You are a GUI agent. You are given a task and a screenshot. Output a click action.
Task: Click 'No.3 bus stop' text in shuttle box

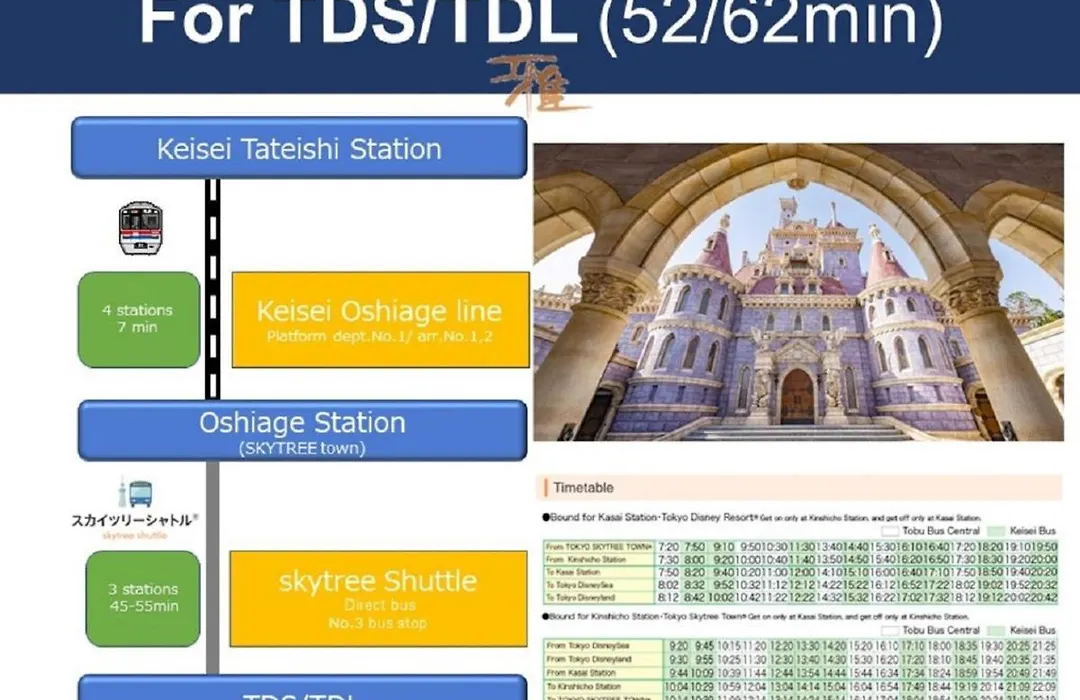(x=378, y=624)
